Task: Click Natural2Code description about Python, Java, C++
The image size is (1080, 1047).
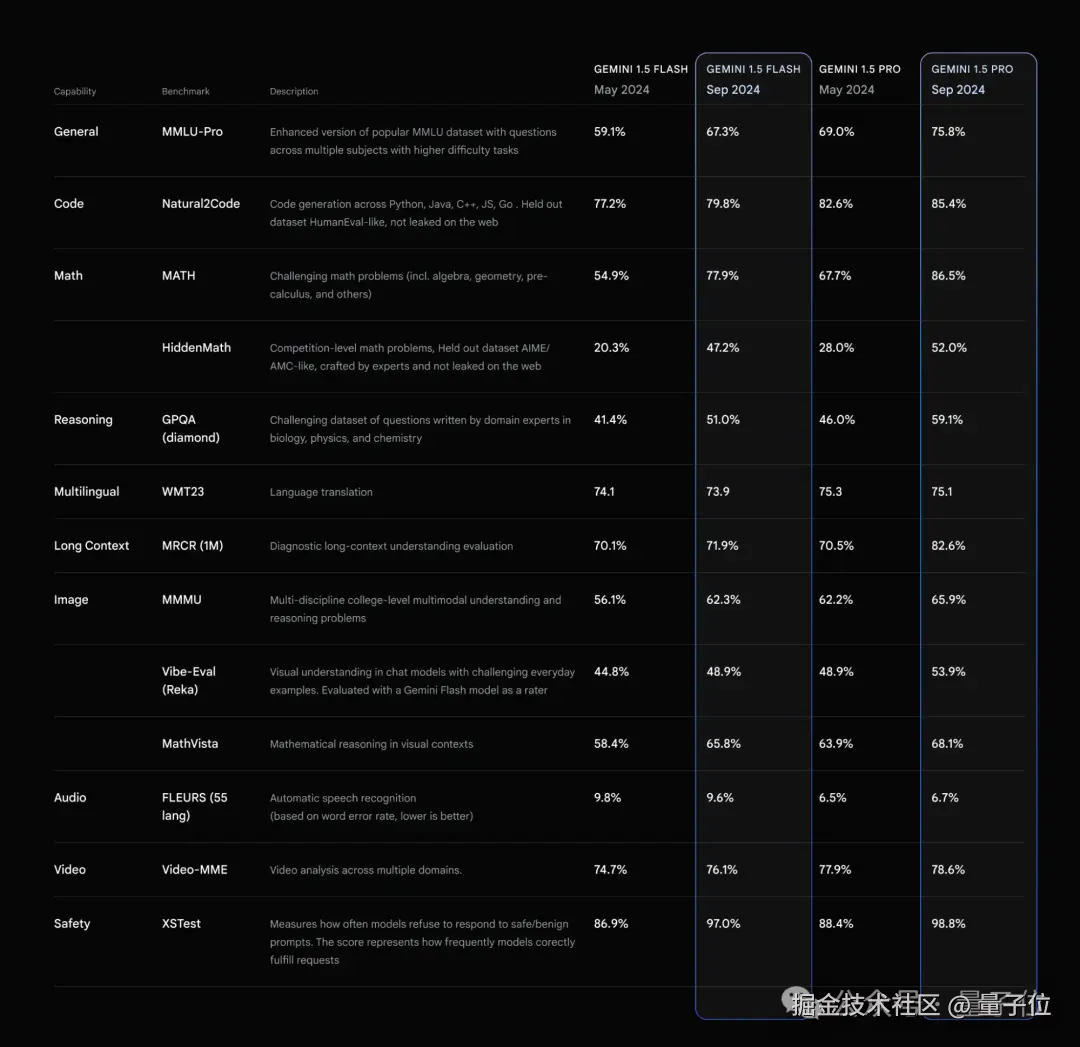Action: coord(416,213)
